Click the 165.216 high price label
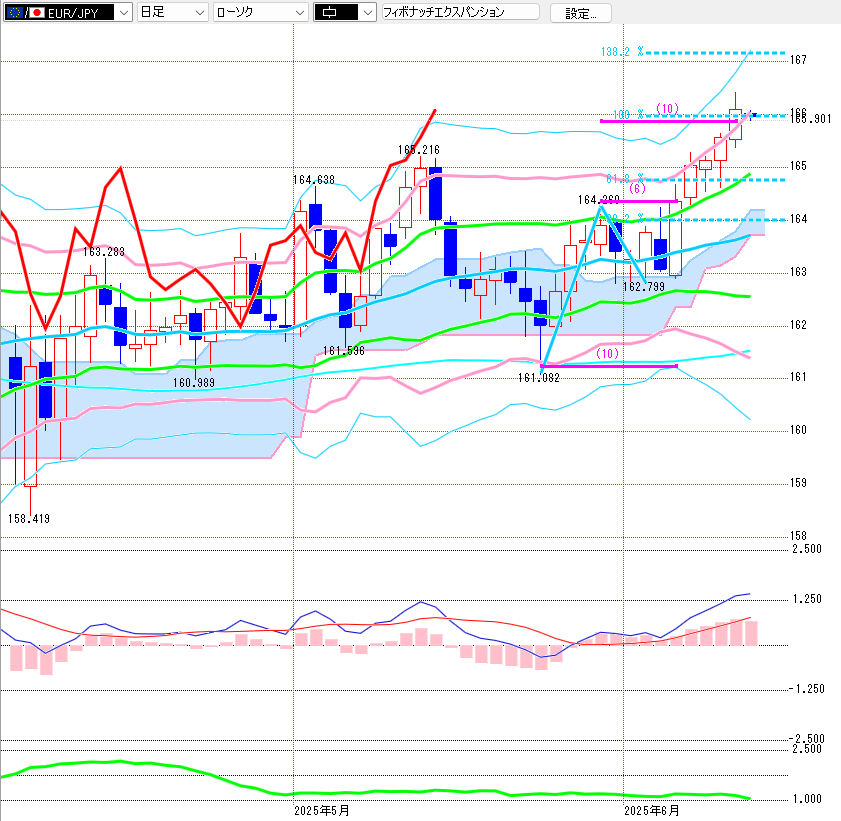841x821 pixels. point(419,150)
